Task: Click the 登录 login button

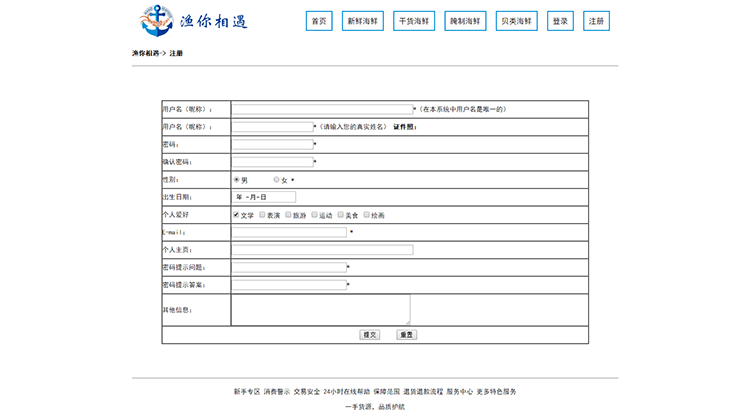Action: [x=560, y=21]
